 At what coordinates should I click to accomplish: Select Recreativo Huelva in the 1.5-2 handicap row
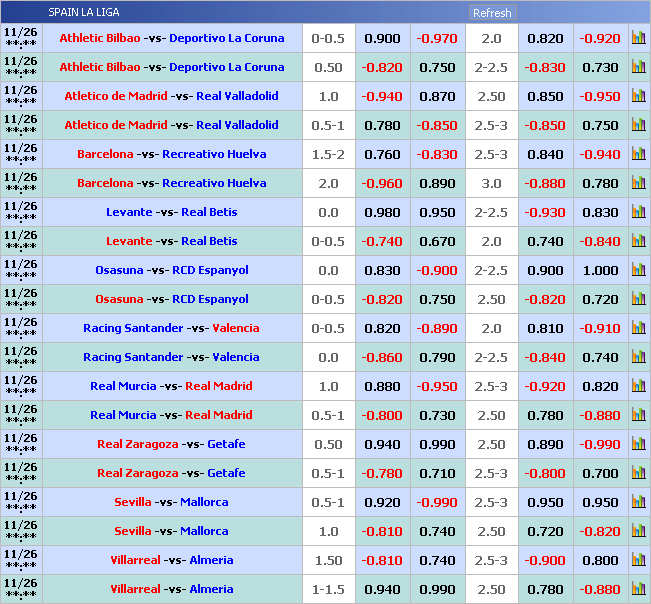(214, 154)
